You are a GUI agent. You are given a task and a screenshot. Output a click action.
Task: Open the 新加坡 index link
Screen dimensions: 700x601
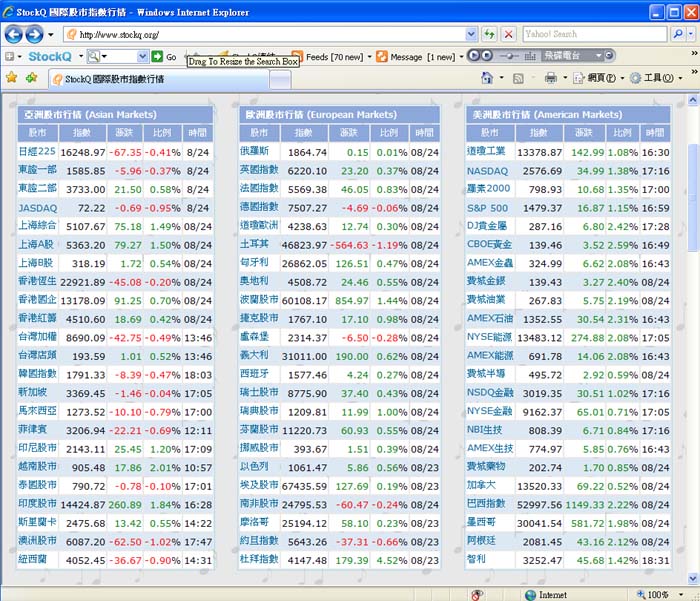tap(33, 392)
